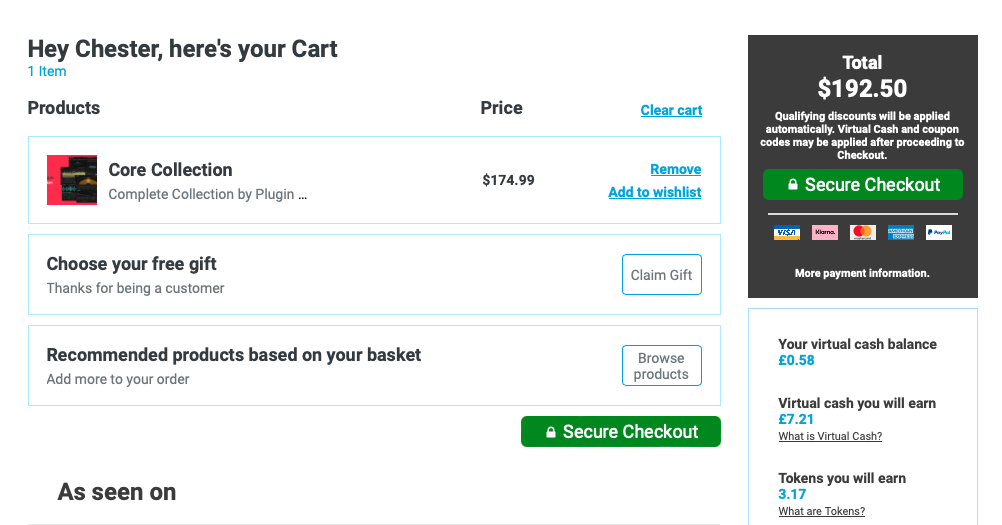
Task: Click the PayPal payment icon
Action: [x=938, y=233]
